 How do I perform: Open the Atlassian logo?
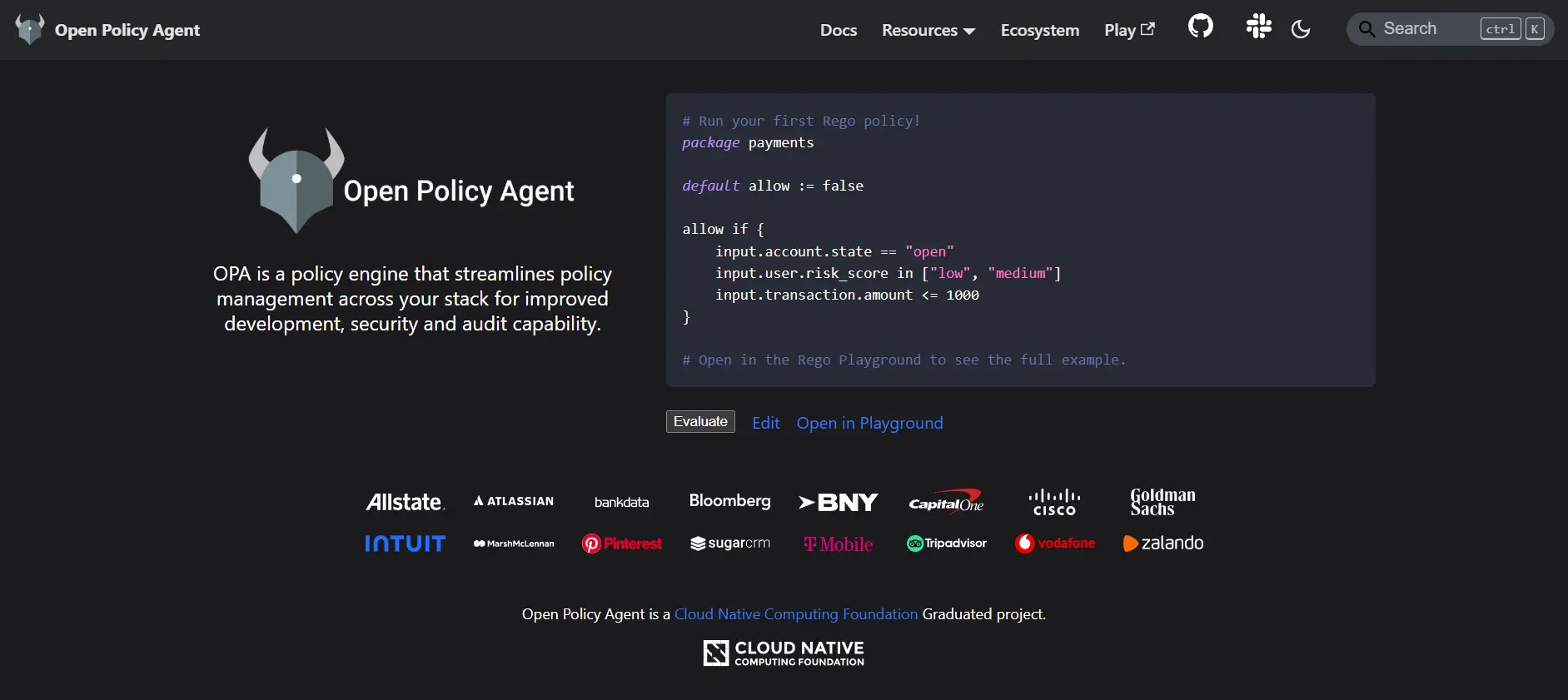514,501
